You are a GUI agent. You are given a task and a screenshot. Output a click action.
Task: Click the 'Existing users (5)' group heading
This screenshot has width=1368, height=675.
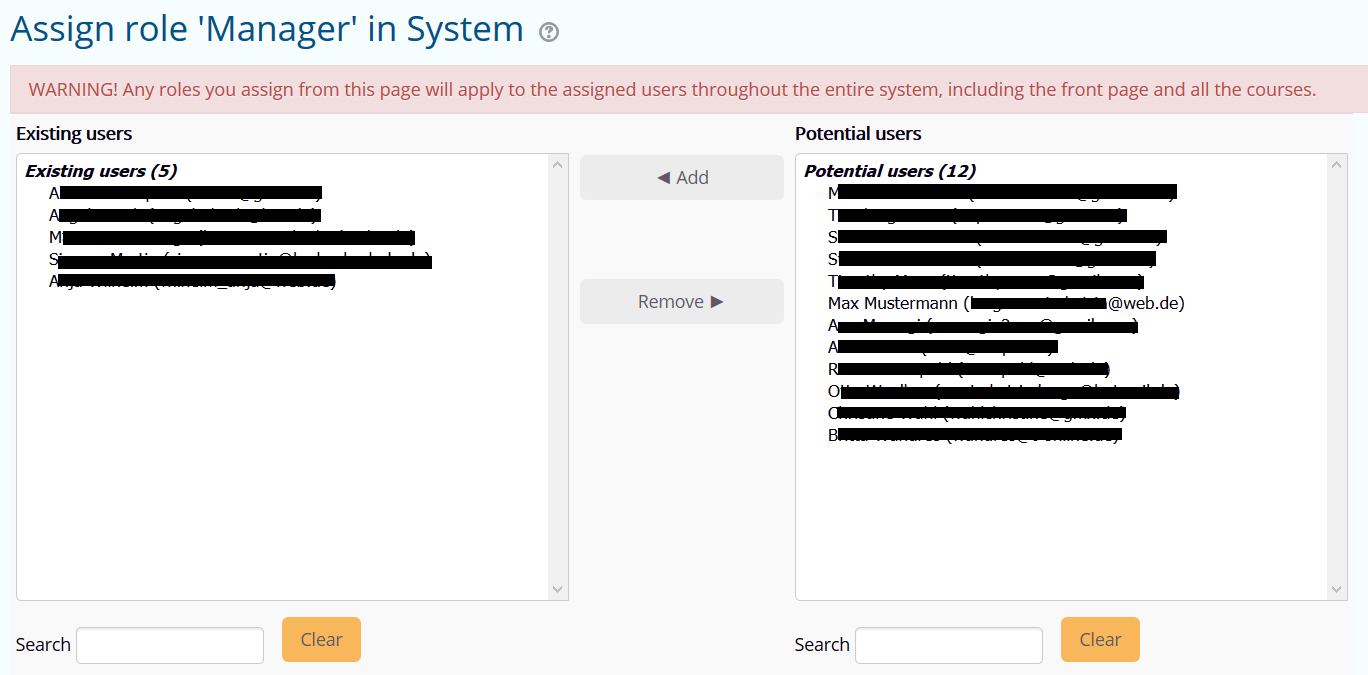[101, 171]
